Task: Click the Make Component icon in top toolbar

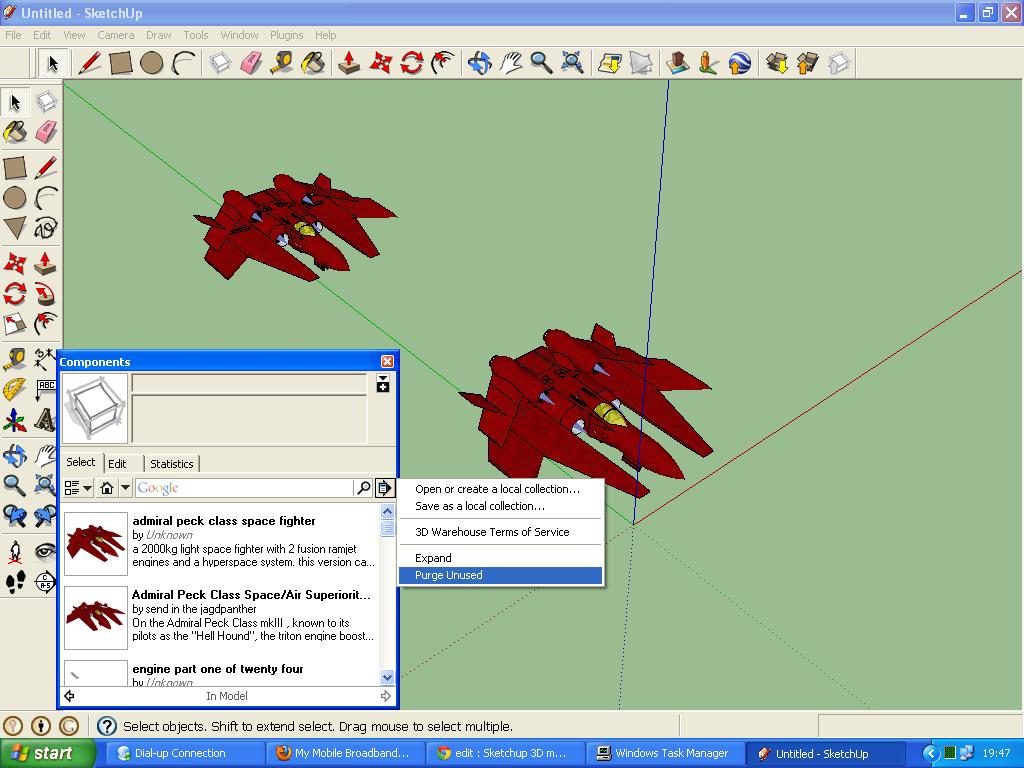Action: pyautogui.click(x=220, y=63)
